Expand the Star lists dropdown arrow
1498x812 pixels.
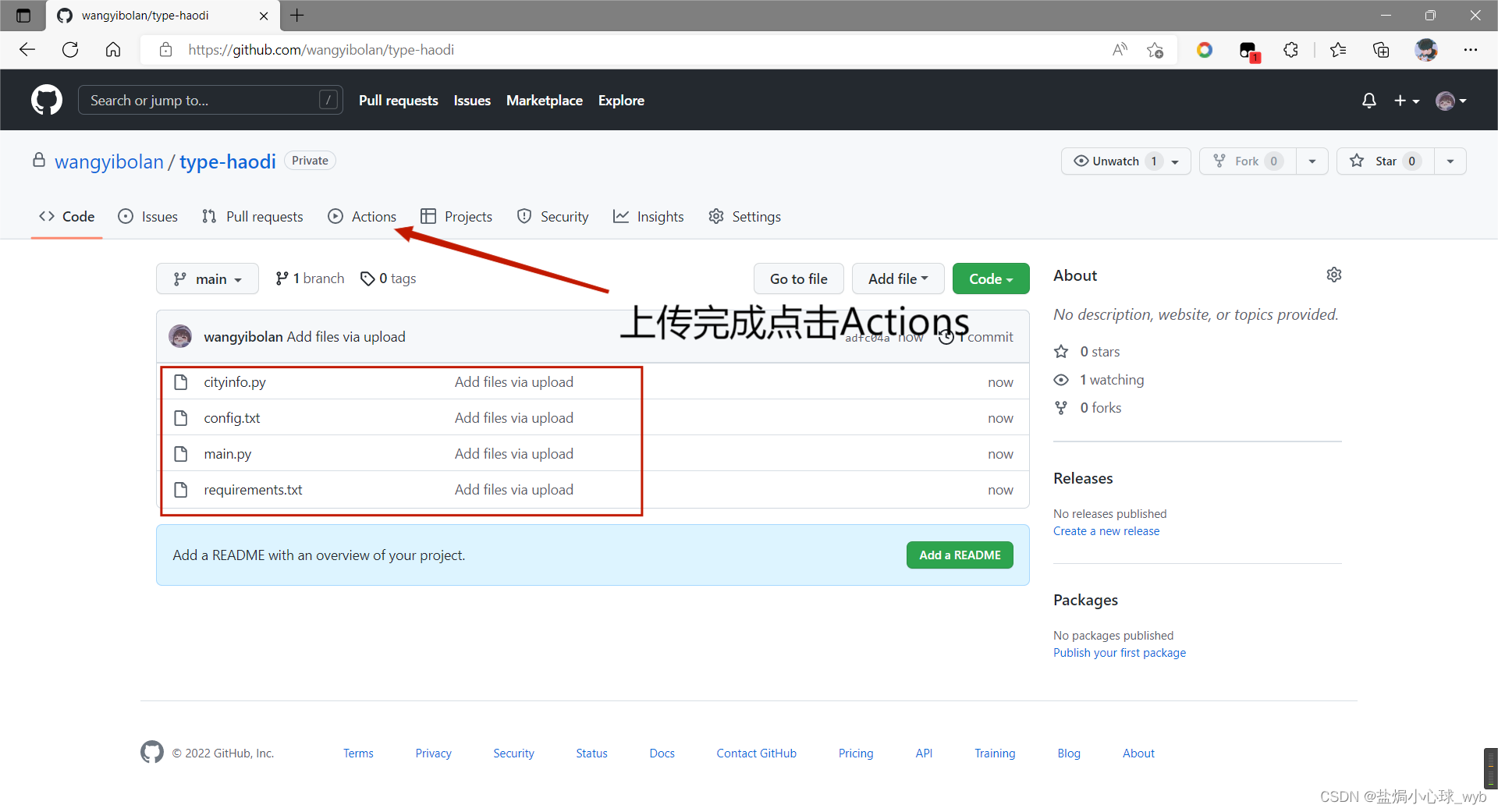(x=1450, y=161)
